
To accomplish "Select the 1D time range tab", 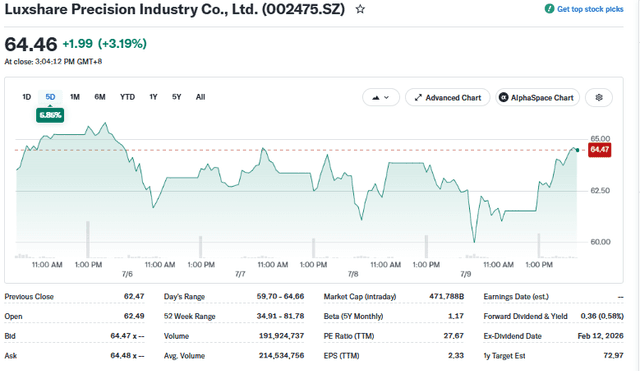I will pyautogui.click(x=27, y=97).
